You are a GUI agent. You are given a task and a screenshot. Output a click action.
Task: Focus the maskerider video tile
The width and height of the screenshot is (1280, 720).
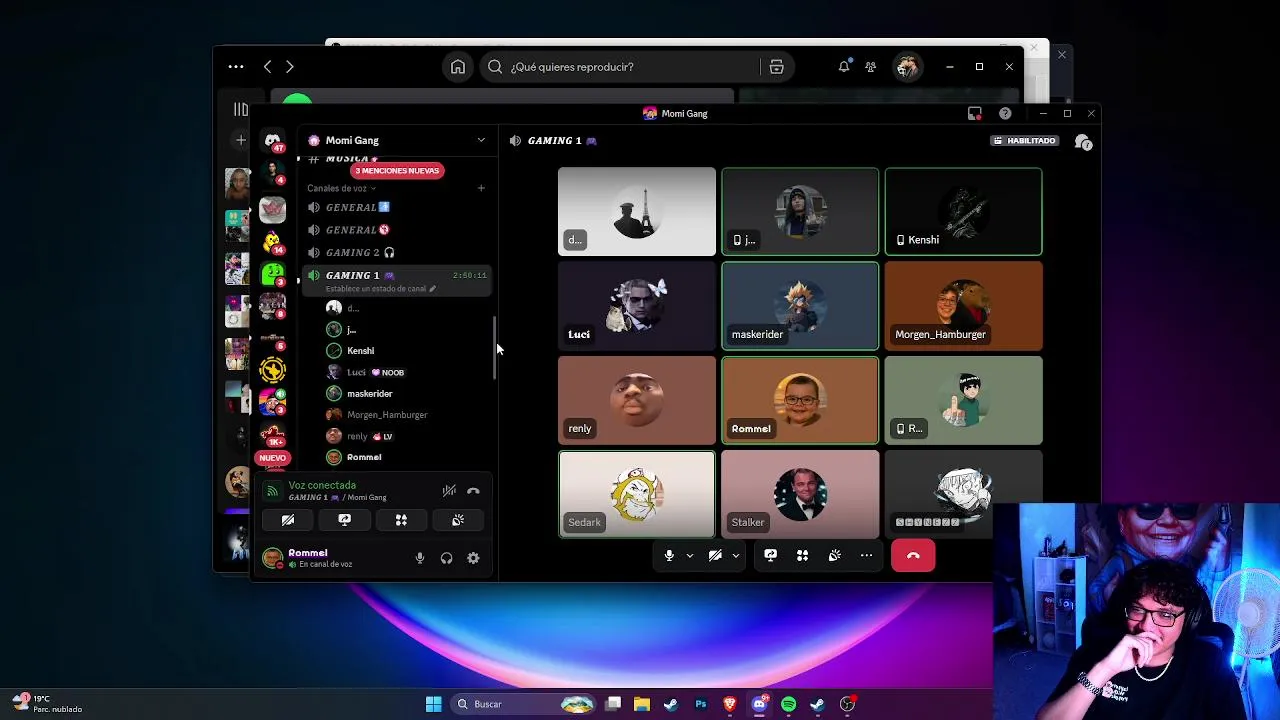[x=800, y=306]
